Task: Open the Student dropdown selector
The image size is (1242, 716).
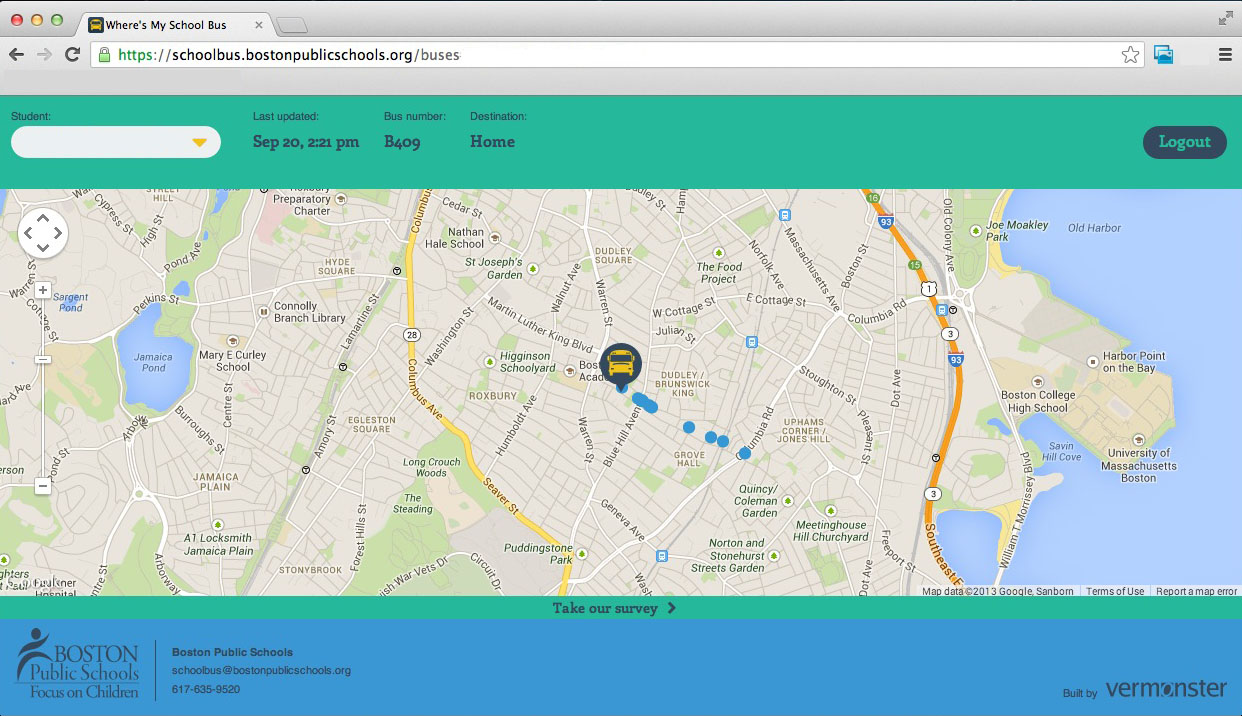Action: click(115, 142)
